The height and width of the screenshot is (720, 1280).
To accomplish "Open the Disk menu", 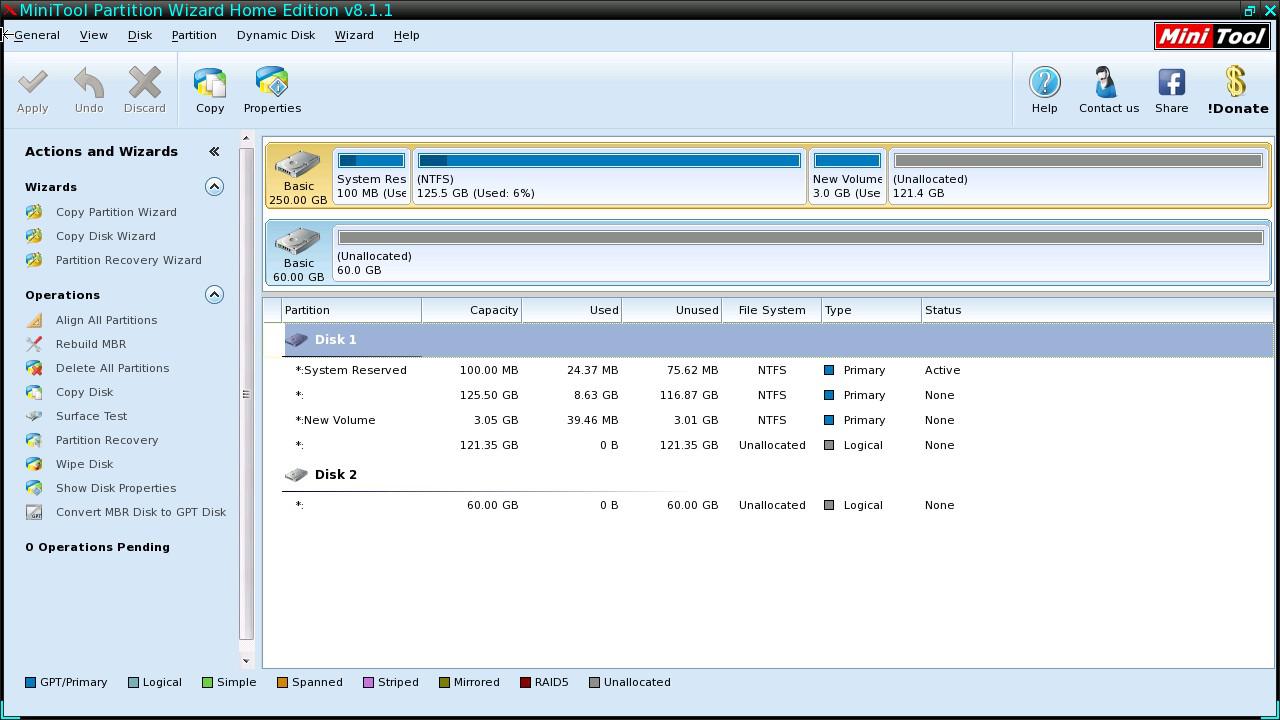I will (140, 35).
